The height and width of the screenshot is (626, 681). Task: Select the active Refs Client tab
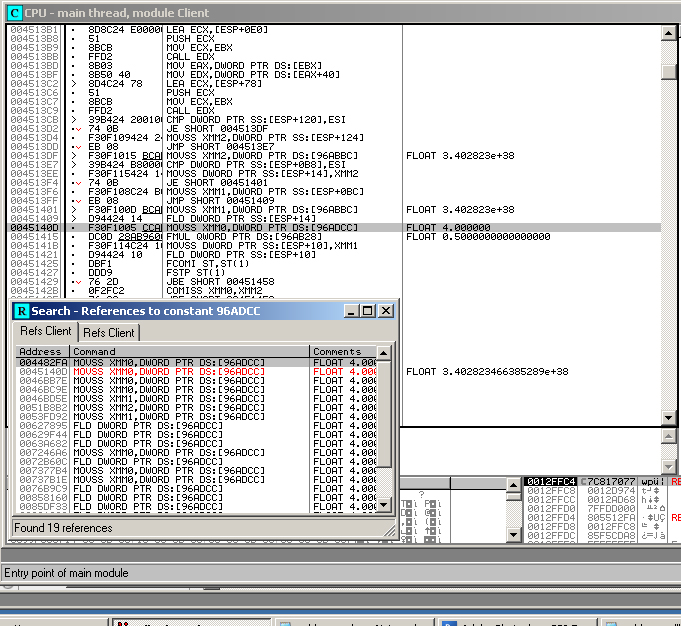coord(46,331)
